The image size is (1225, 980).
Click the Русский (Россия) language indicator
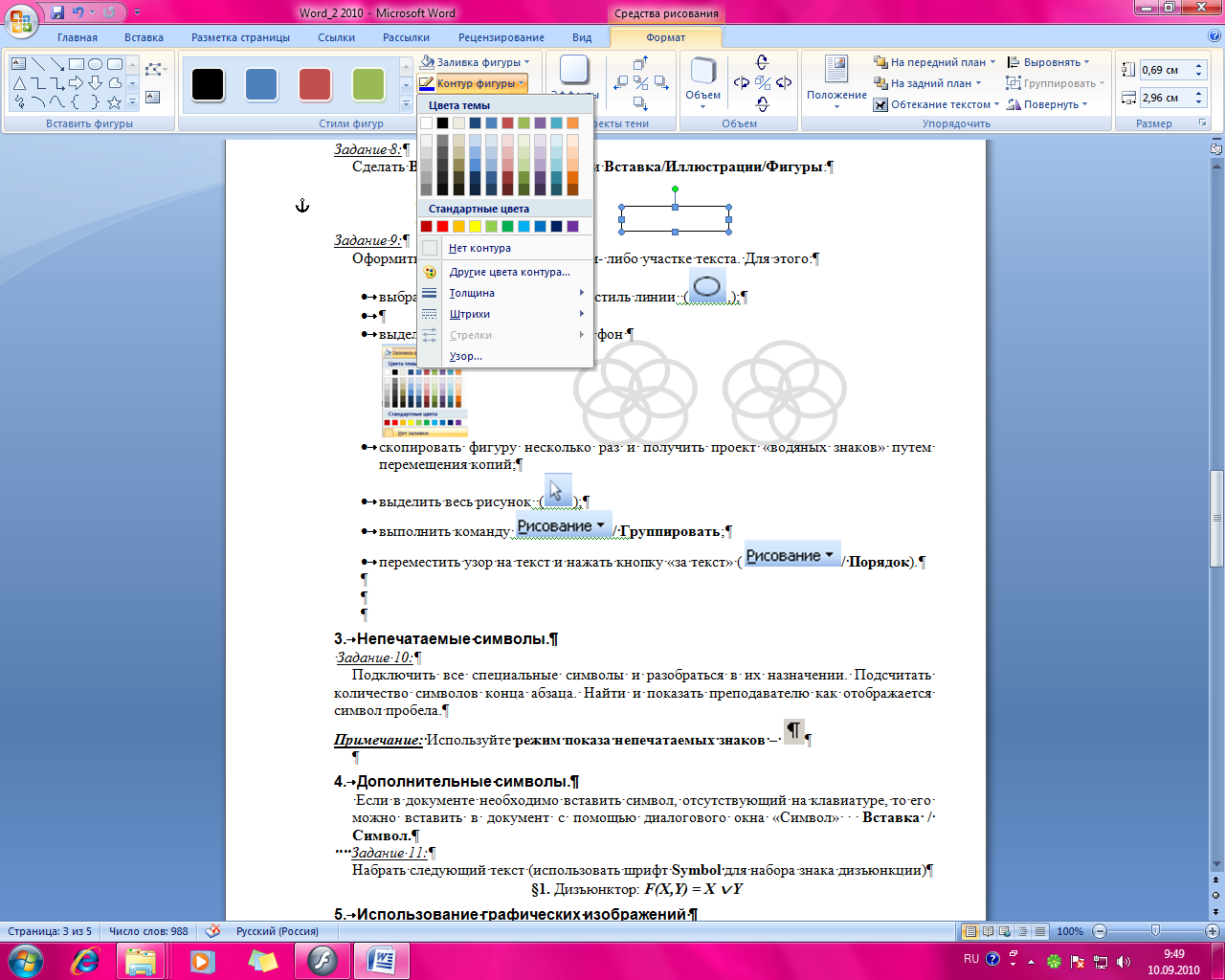click(x=278, y=931)
